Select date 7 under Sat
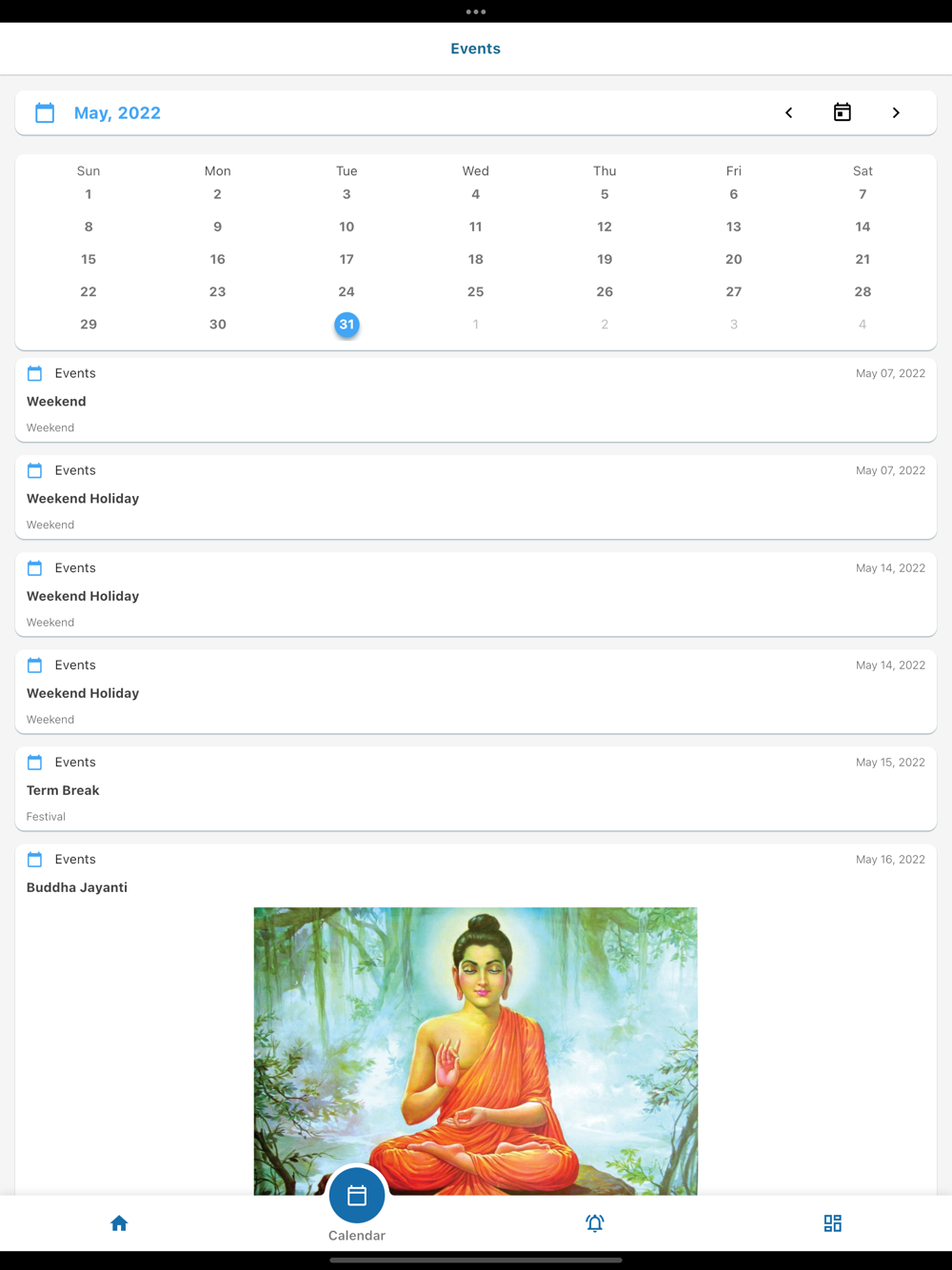 tap(863, 194)
